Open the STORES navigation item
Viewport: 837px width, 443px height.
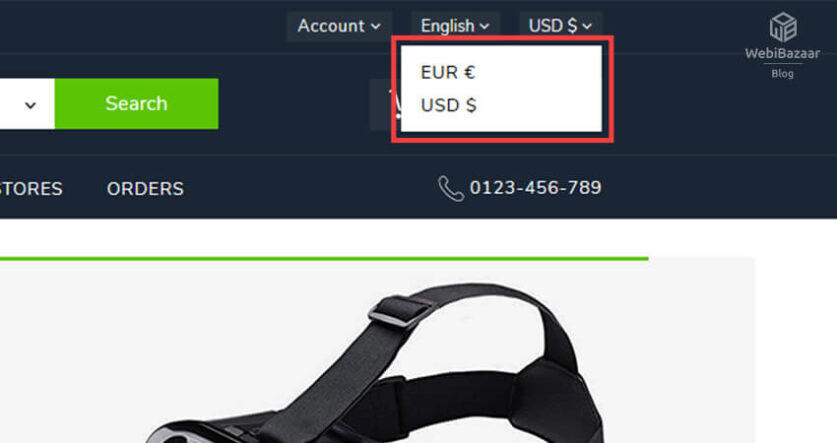pos(31,189)
